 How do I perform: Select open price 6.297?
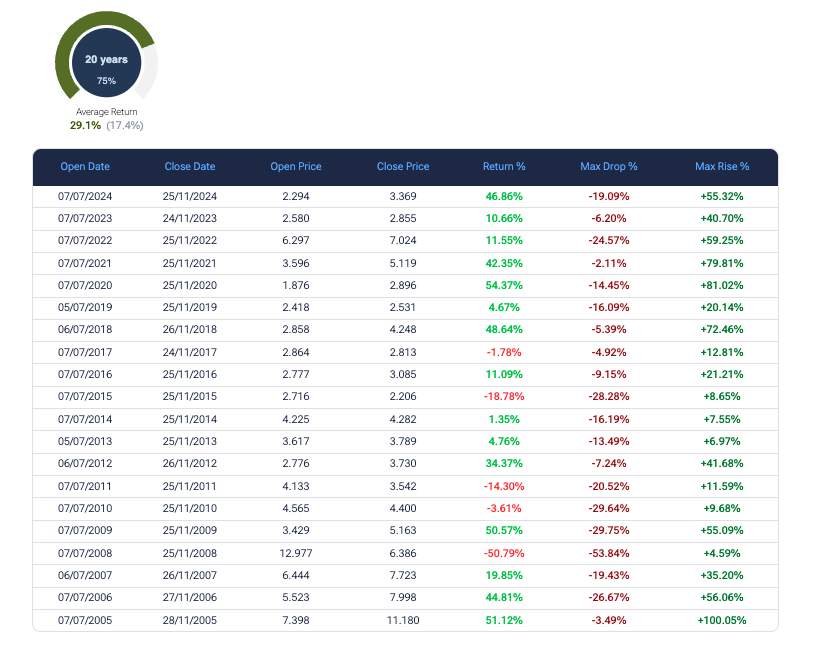296,240
